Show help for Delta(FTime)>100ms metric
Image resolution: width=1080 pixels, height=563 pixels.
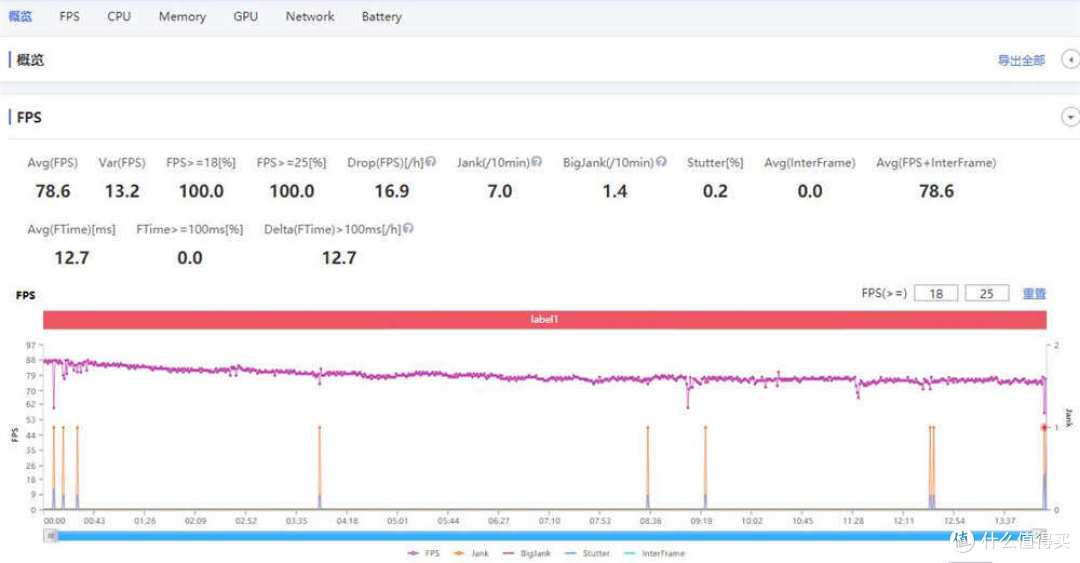pos(408,228)
